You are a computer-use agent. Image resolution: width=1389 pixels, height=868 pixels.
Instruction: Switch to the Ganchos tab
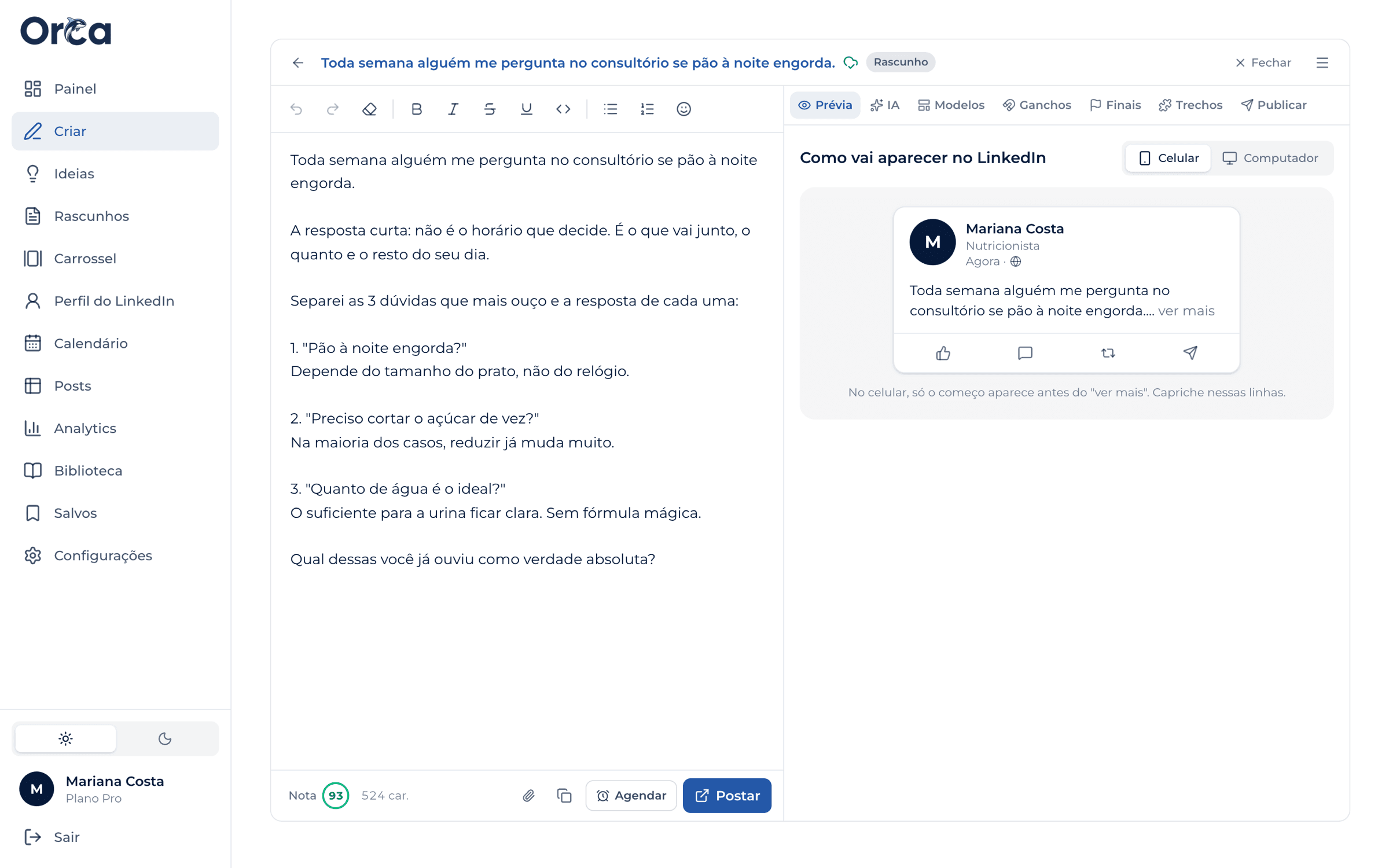pyautogui.click(x=1037, y=105)
